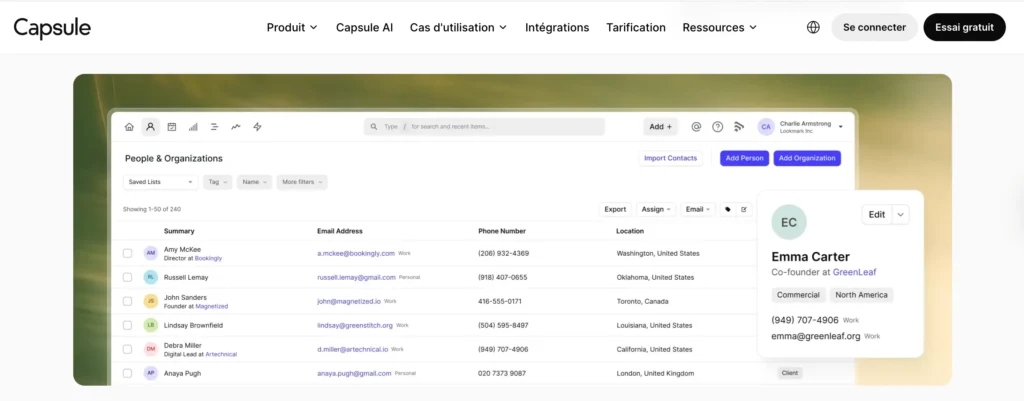Click the Add Organization button
The height and width of the screenshot is (401, 1024).
(x=807, y=158)
